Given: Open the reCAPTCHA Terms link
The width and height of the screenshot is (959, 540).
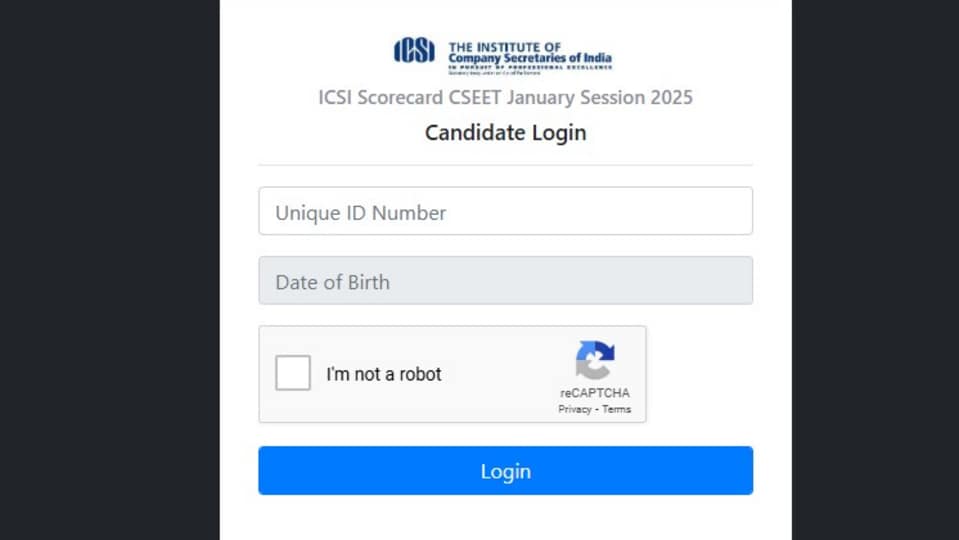Looking at the screenshot, I should pos(616,410).
